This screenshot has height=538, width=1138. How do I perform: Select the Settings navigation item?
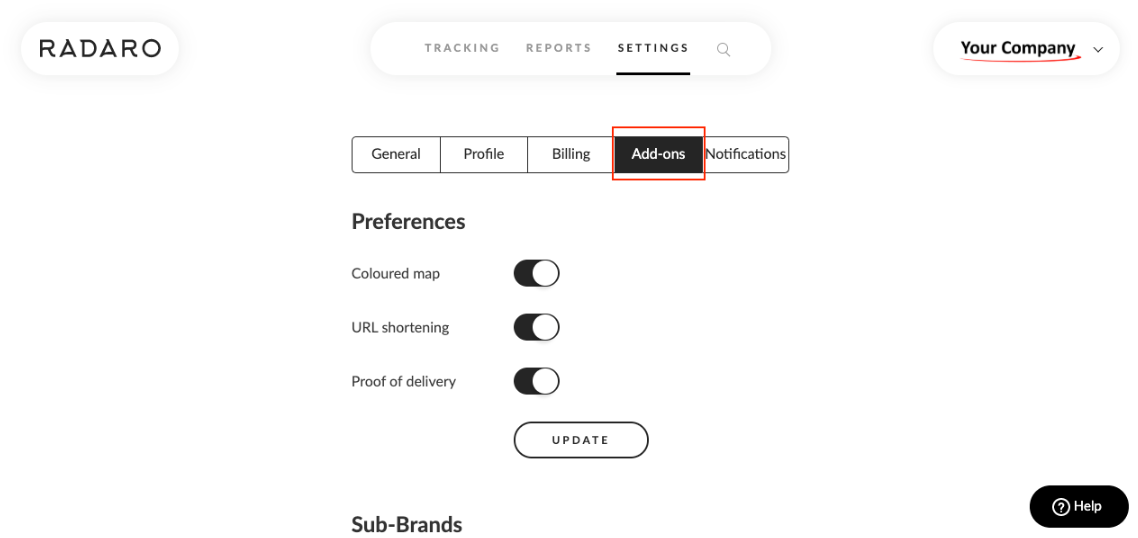[653, 48]
